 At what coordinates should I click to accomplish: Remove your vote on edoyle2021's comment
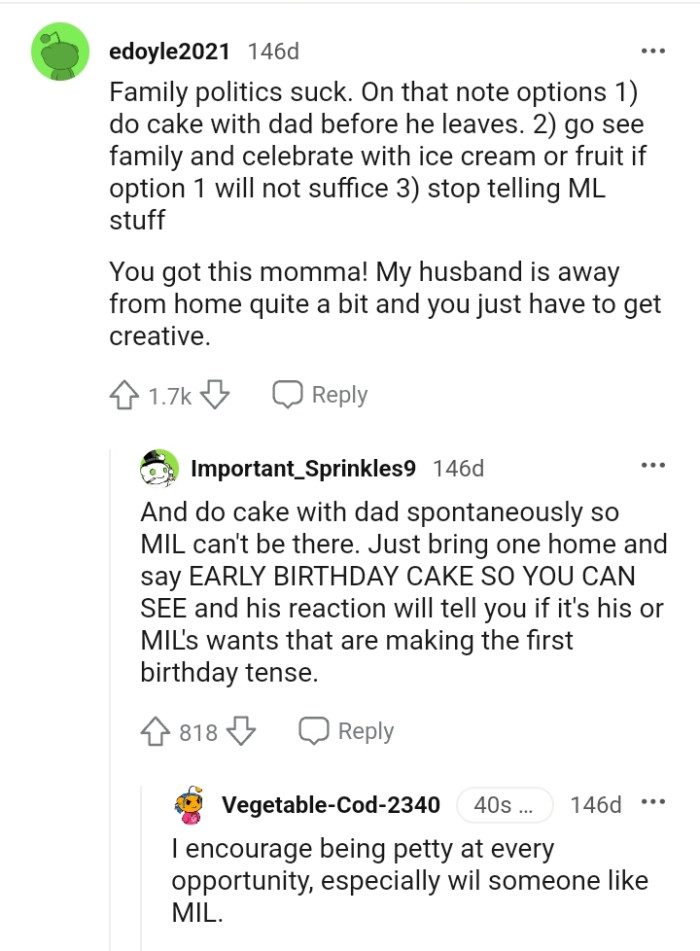point(123,395)
